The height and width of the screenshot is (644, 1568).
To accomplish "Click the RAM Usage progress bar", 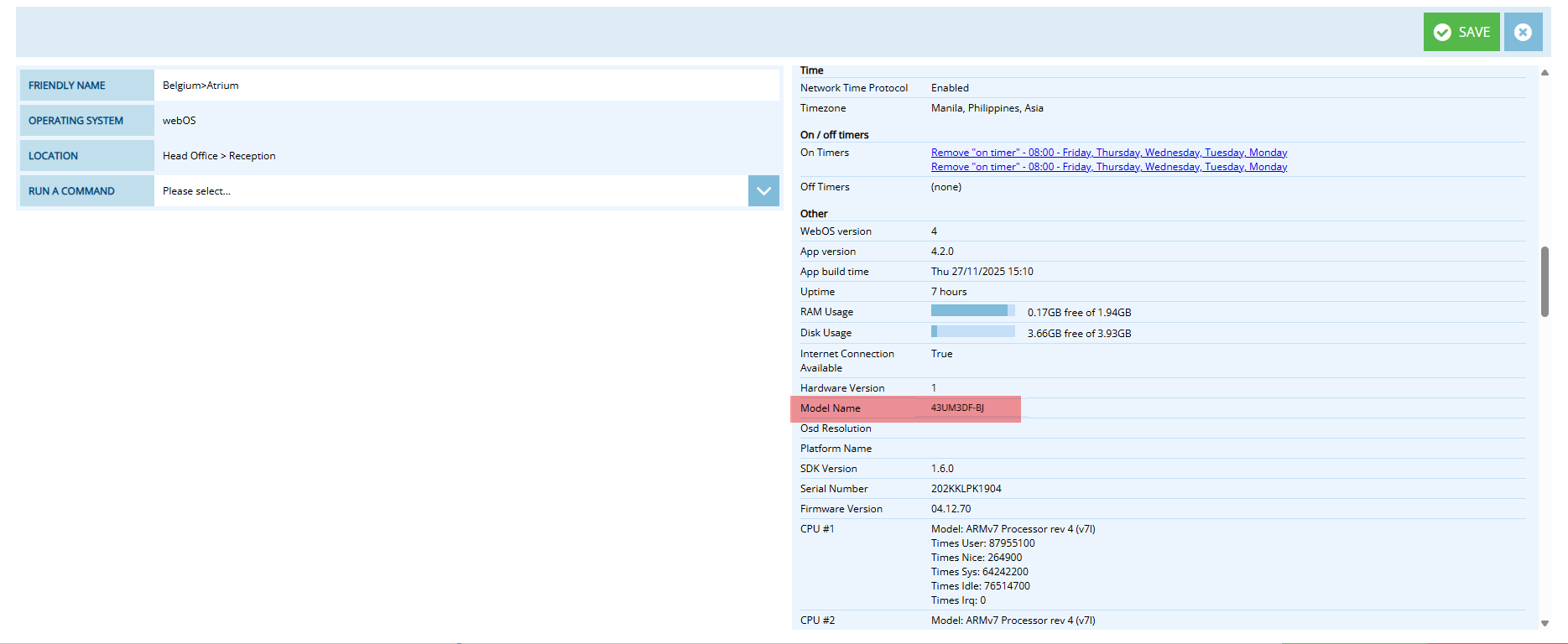I will point(972,311).
